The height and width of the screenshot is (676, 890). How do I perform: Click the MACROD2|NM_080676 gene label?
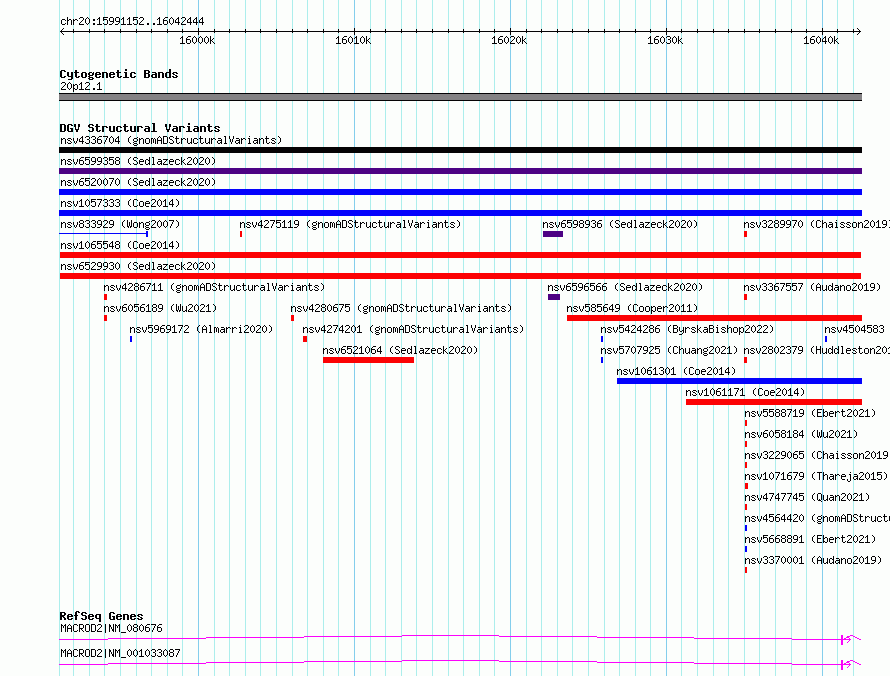111,628
